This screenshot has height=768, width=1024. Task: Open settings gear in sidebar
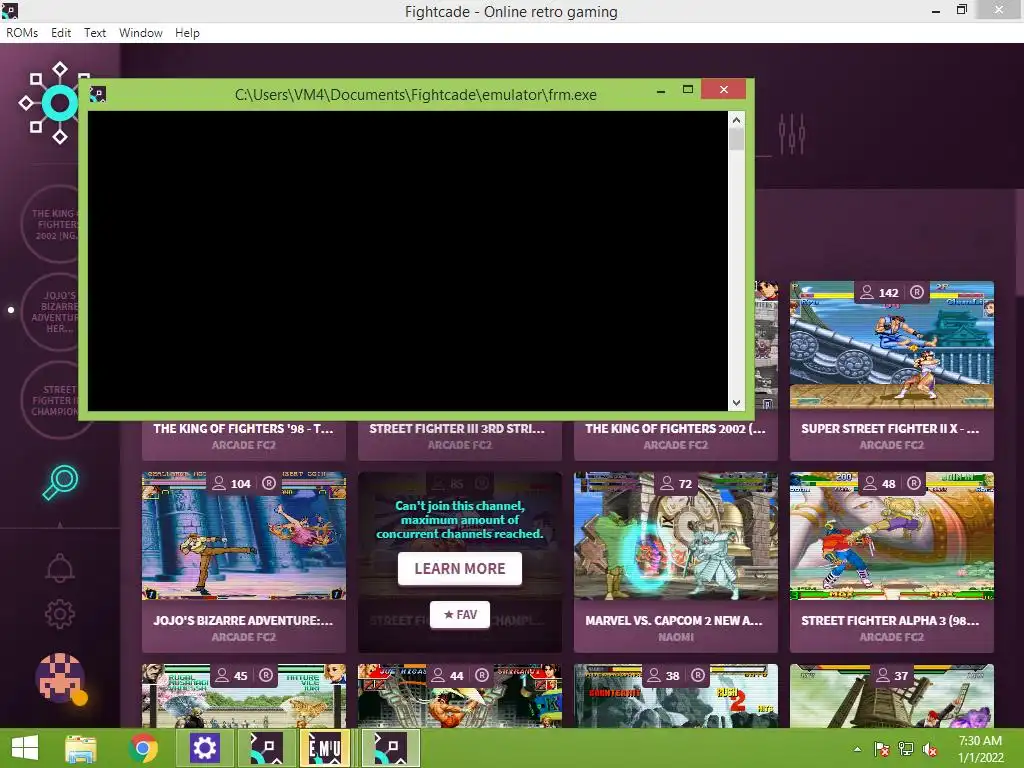[x=59, y=614]
